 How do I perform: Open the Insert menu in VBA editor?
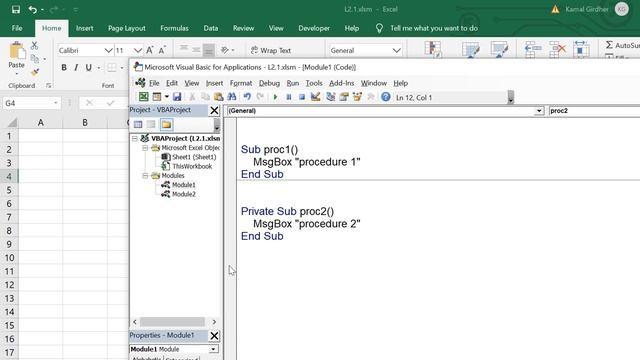[214, 83]
